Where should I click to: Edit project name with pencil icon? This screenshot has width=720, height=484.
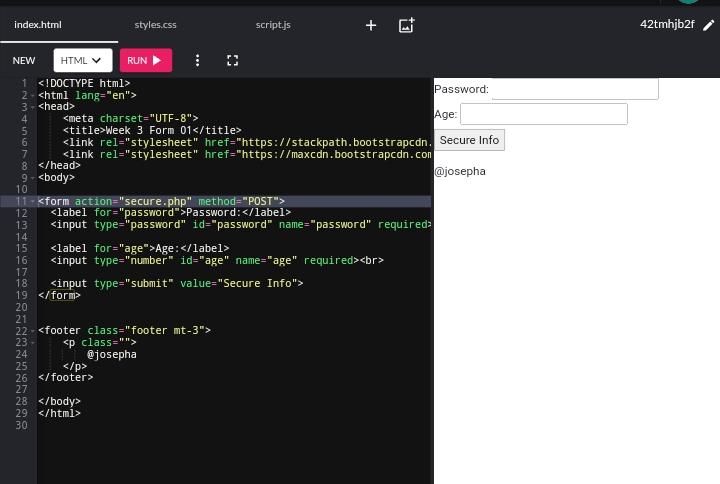pos(709,25)
